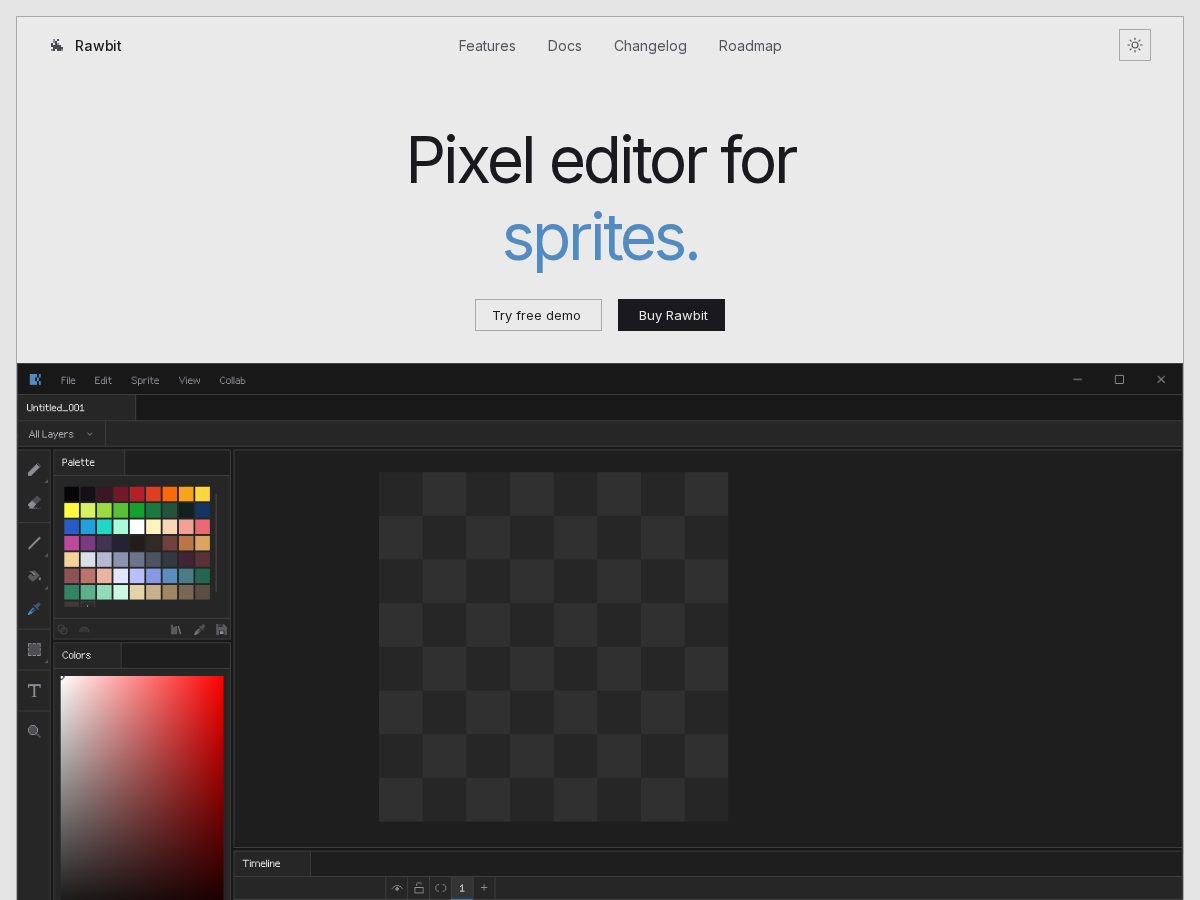Click the overlapping circles icon in the Palette footer

62,629
